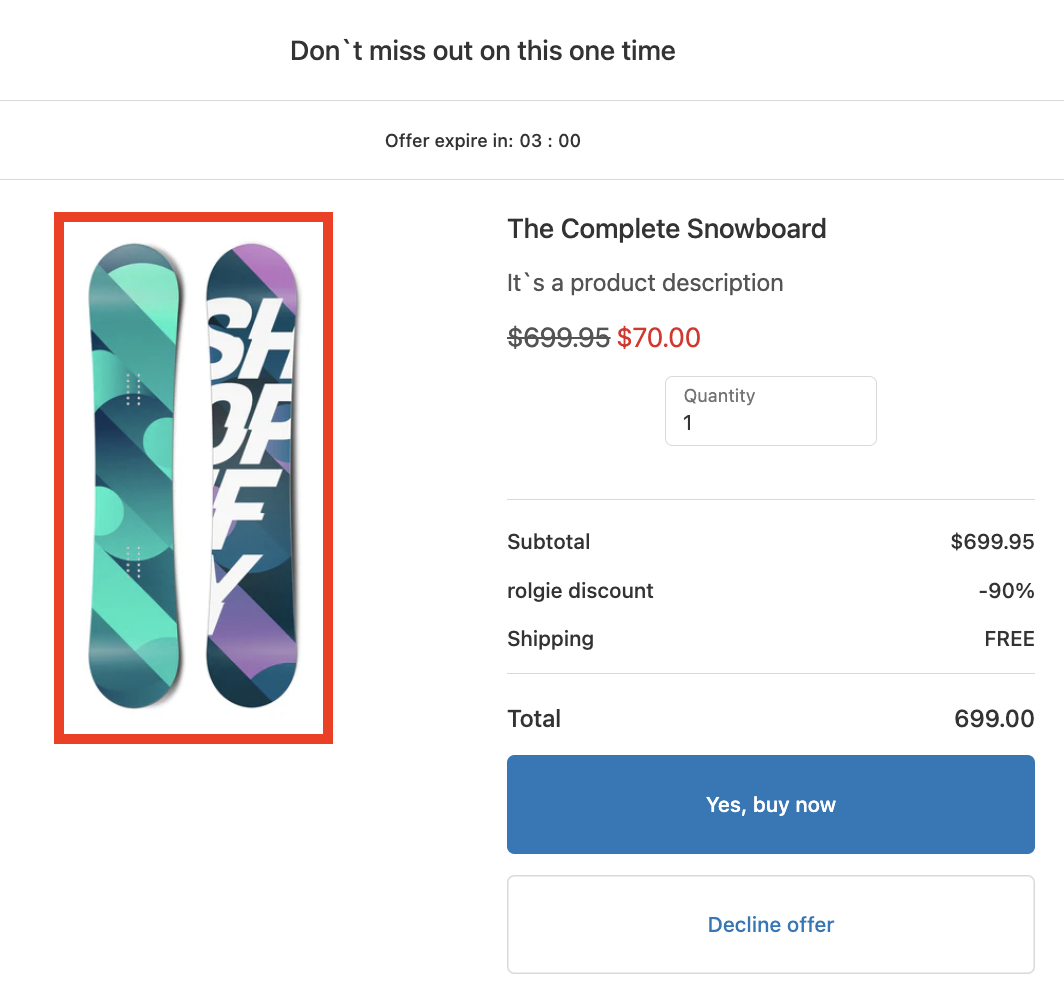Screen dimensions: 1064x1006
Task: Click the "Yes, buy now" button
Action: 770,805
